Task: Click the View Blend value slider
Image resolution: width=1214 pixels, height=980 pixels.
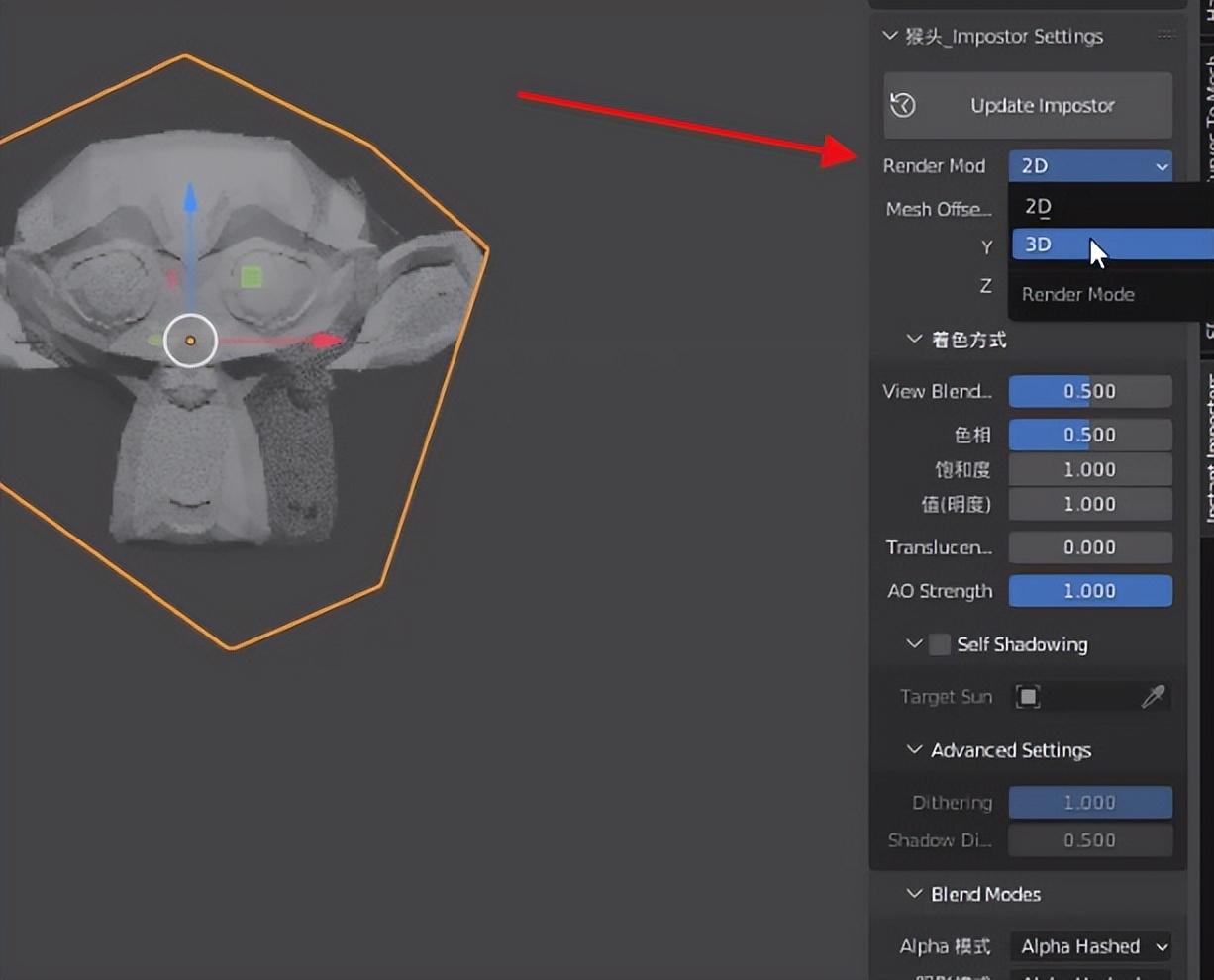Action: (1090, 392)
